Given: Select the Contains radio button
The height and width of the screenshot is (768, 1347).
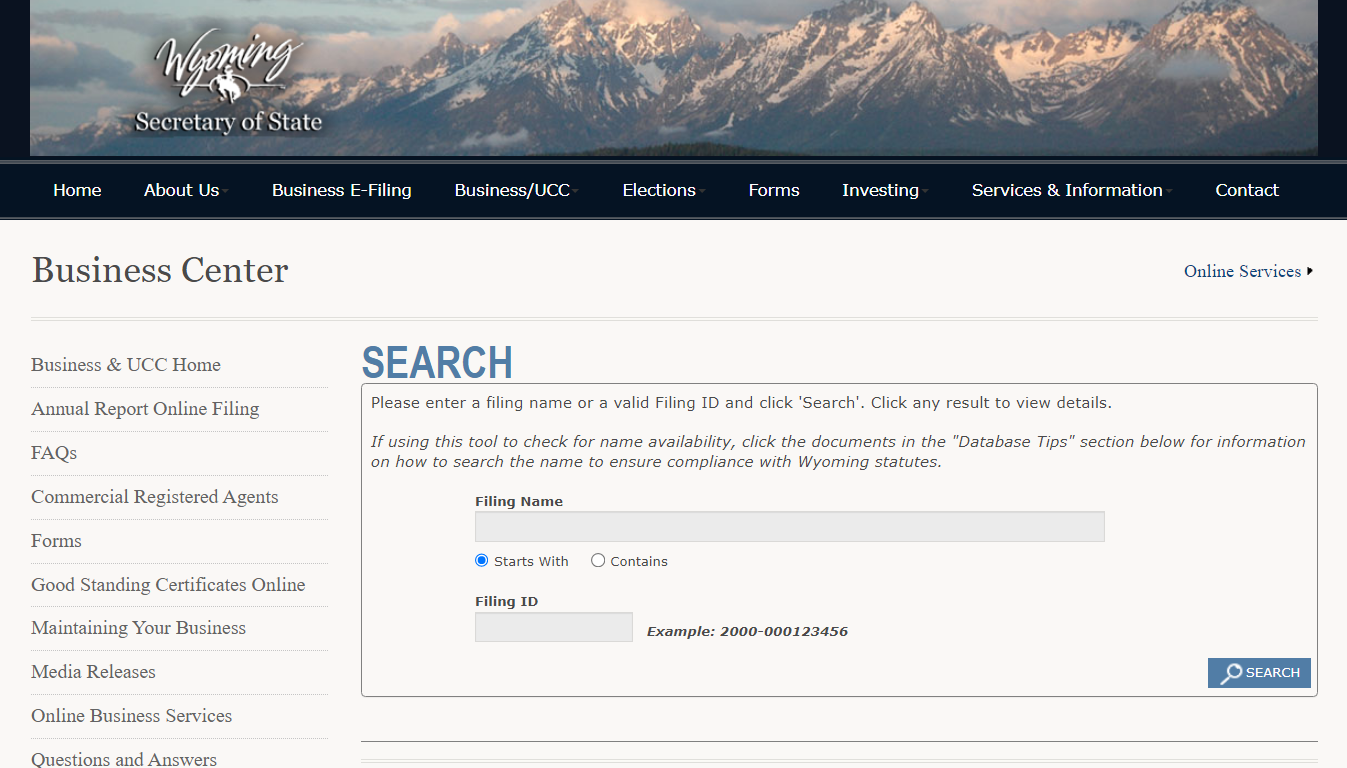Looking at the screenshot, I should click(598, 561).
